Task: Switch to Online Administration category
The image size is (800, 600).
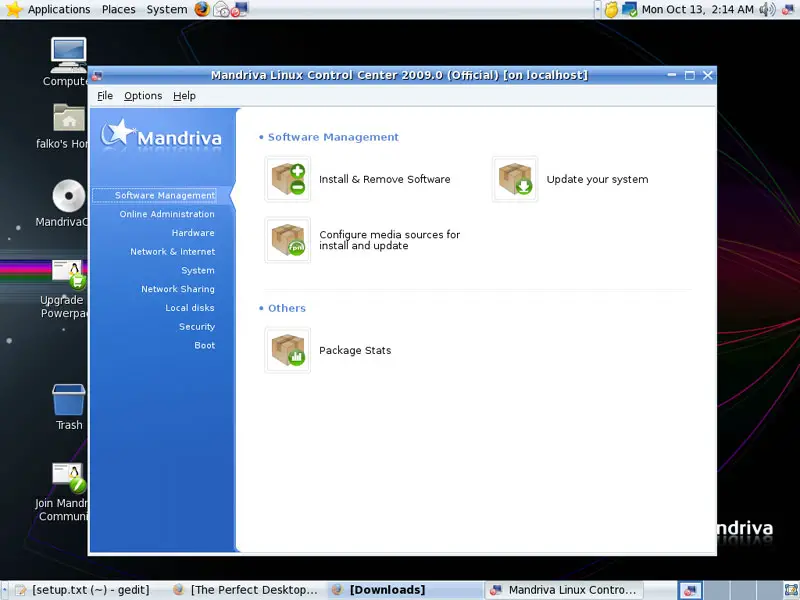Action: click(167, 214)
